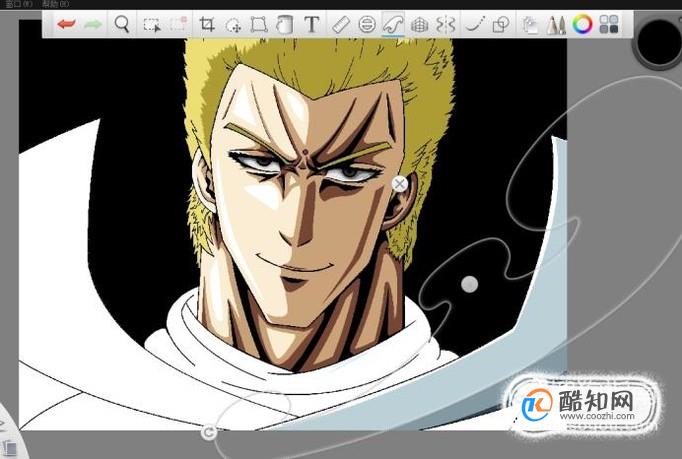Viewport: 682px width, 459px height.
Task: Undo with the red back arrow
Action: point(66,24)
